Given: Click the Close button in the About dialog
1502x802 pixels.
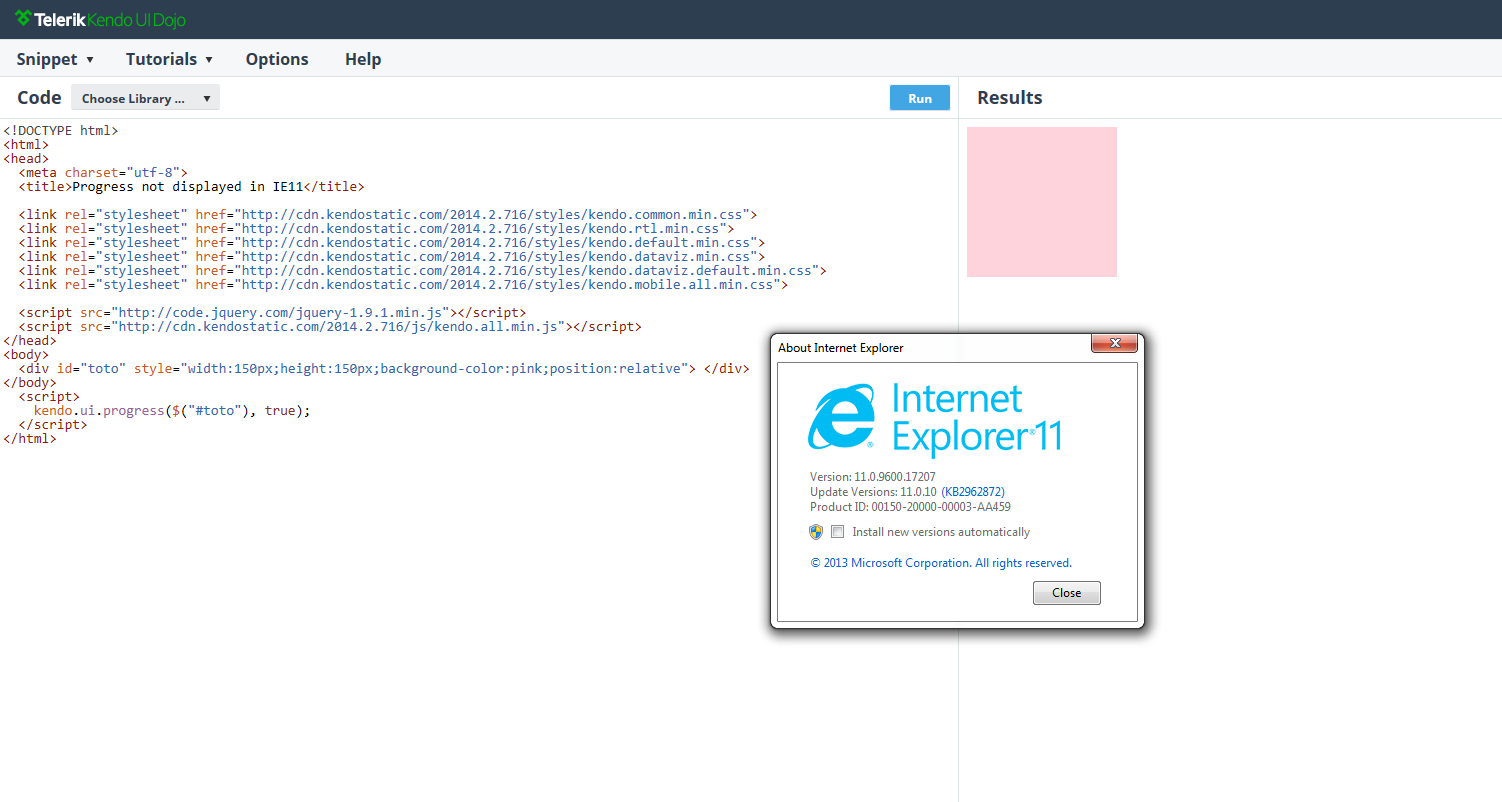Looking at the screenshot, I should click(x=1066, y=593).
